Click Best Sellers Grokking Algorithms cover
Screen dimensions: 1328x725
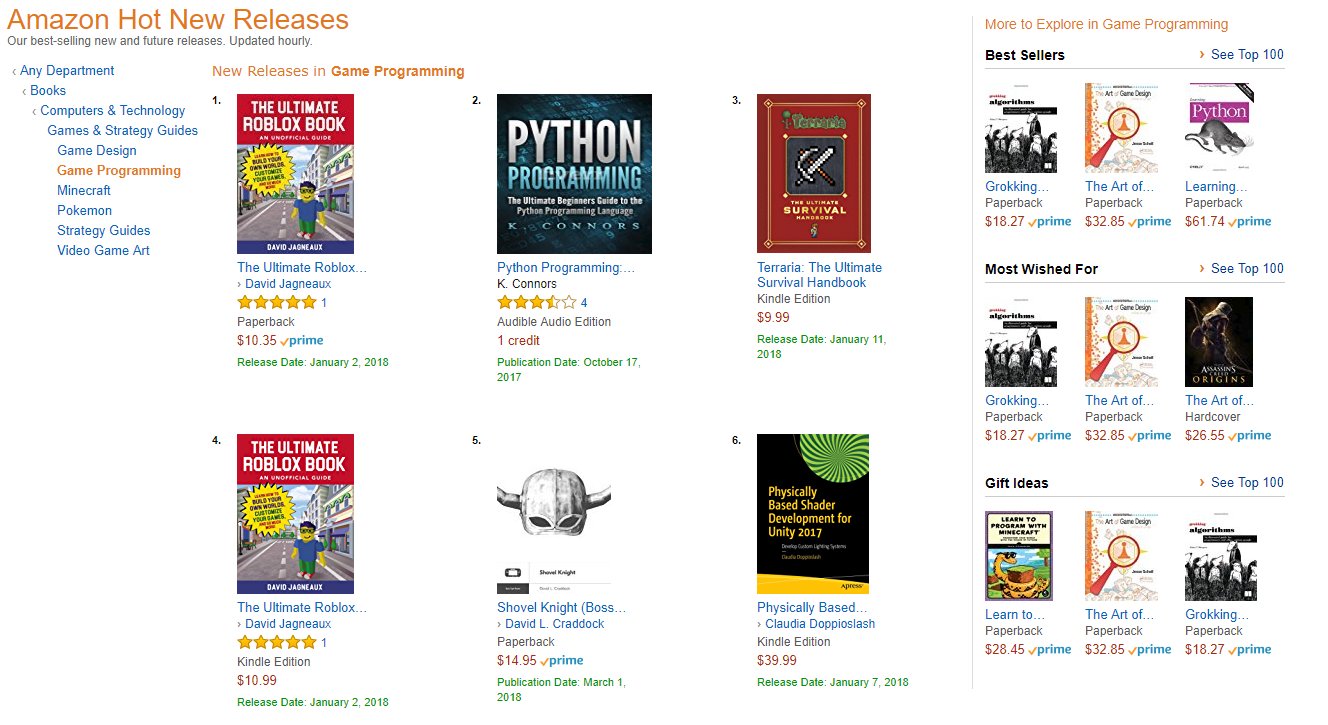pyautogui.click(x=1020, y=128)
